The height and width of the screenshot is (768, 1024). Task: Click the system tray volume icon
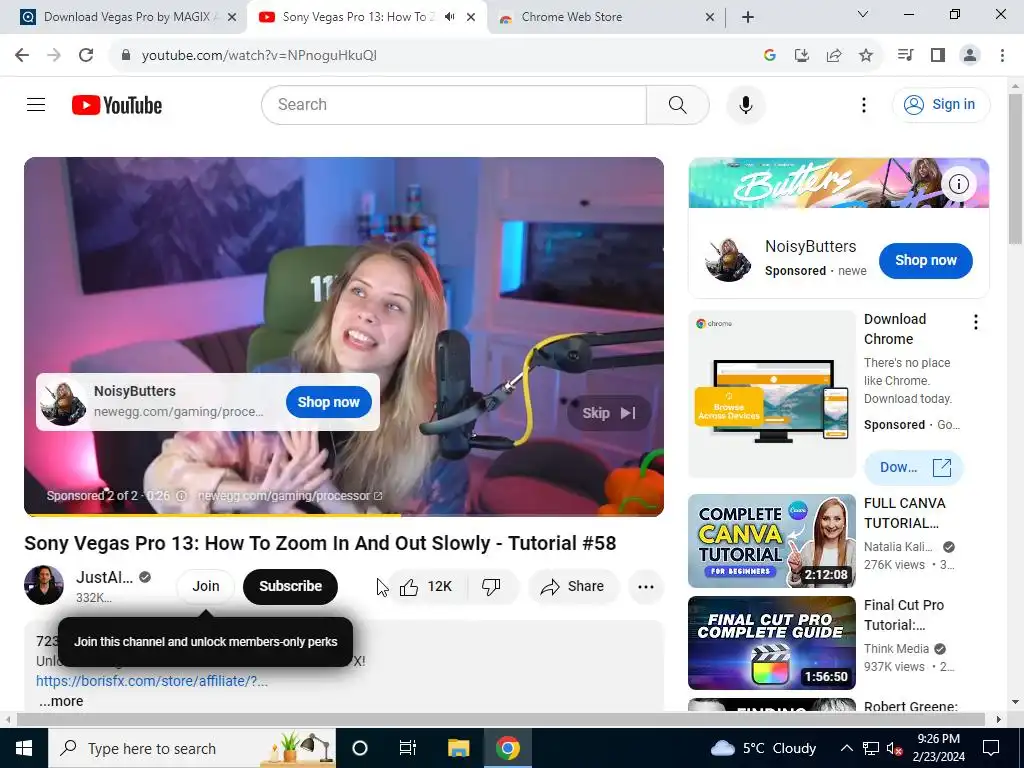[x=894, y=748]
